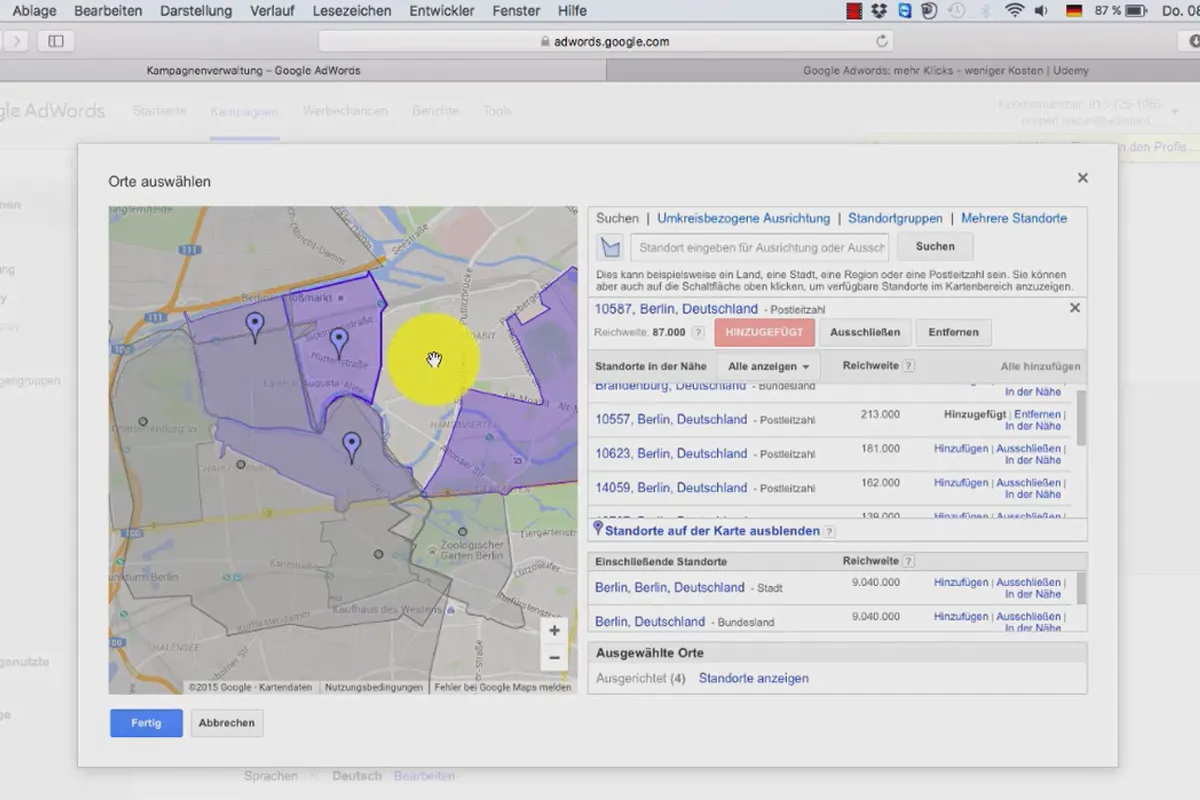Click Hinzufügen for 10623 Berlin

pyautogui.click(x=961, y=448)
